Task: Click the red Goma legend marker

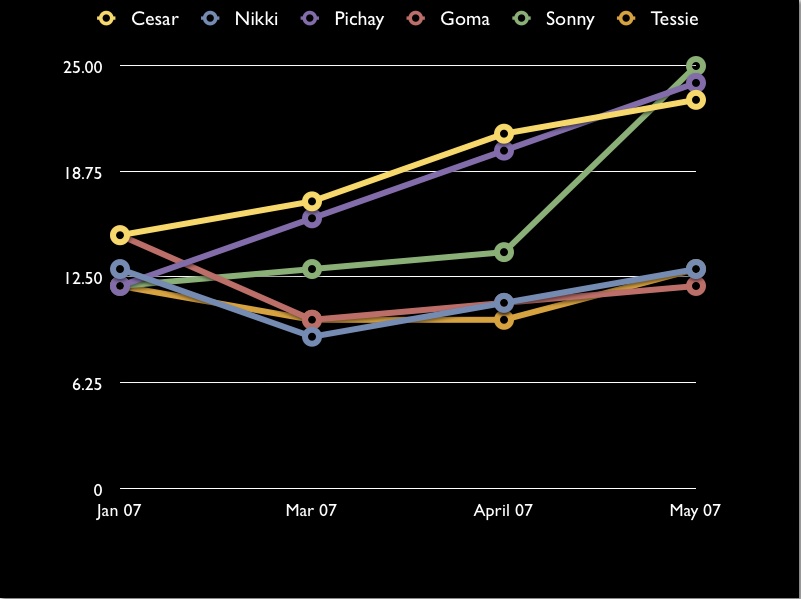Action: click(x=417, y=19)
